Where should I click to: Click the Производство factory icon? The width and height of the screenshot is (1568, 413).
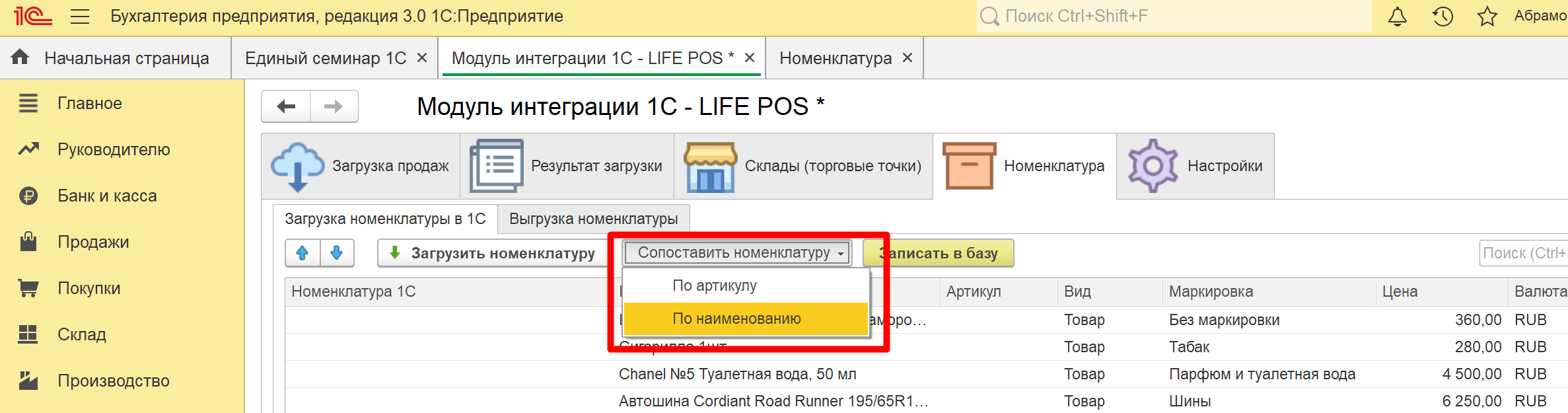(x=28, y=381)
